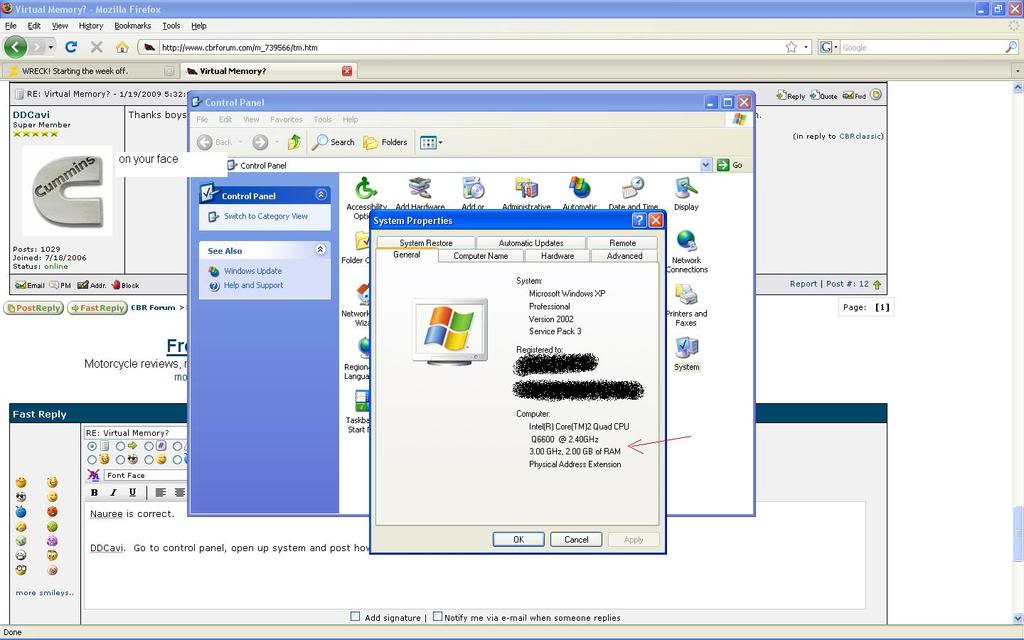Open the Display icon in Control Panel
Viewport: 1024px width, 640px height.
click(686, 194)
